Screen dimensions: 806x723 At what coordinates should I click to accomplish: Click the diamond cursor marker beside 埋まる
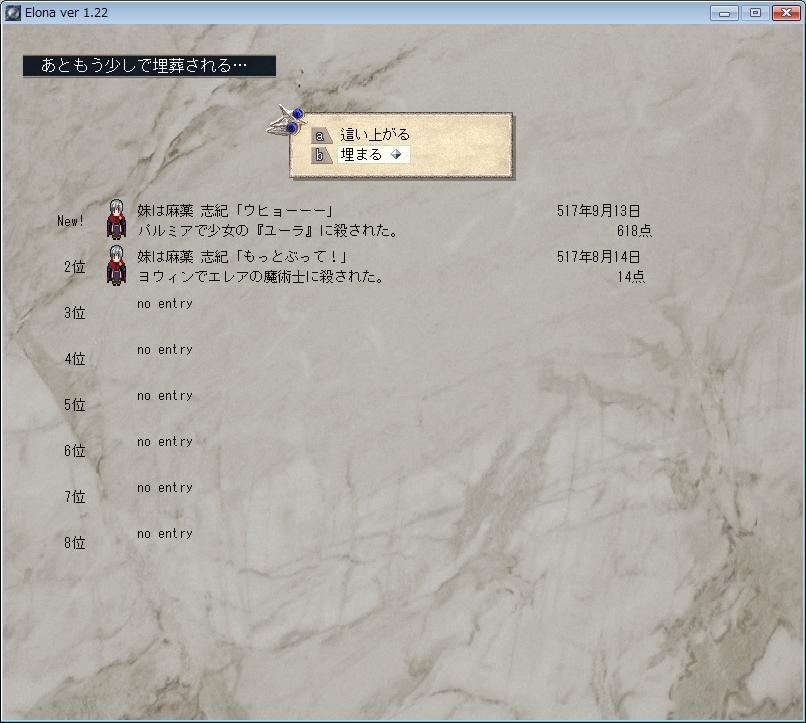[x=396, y=154]
